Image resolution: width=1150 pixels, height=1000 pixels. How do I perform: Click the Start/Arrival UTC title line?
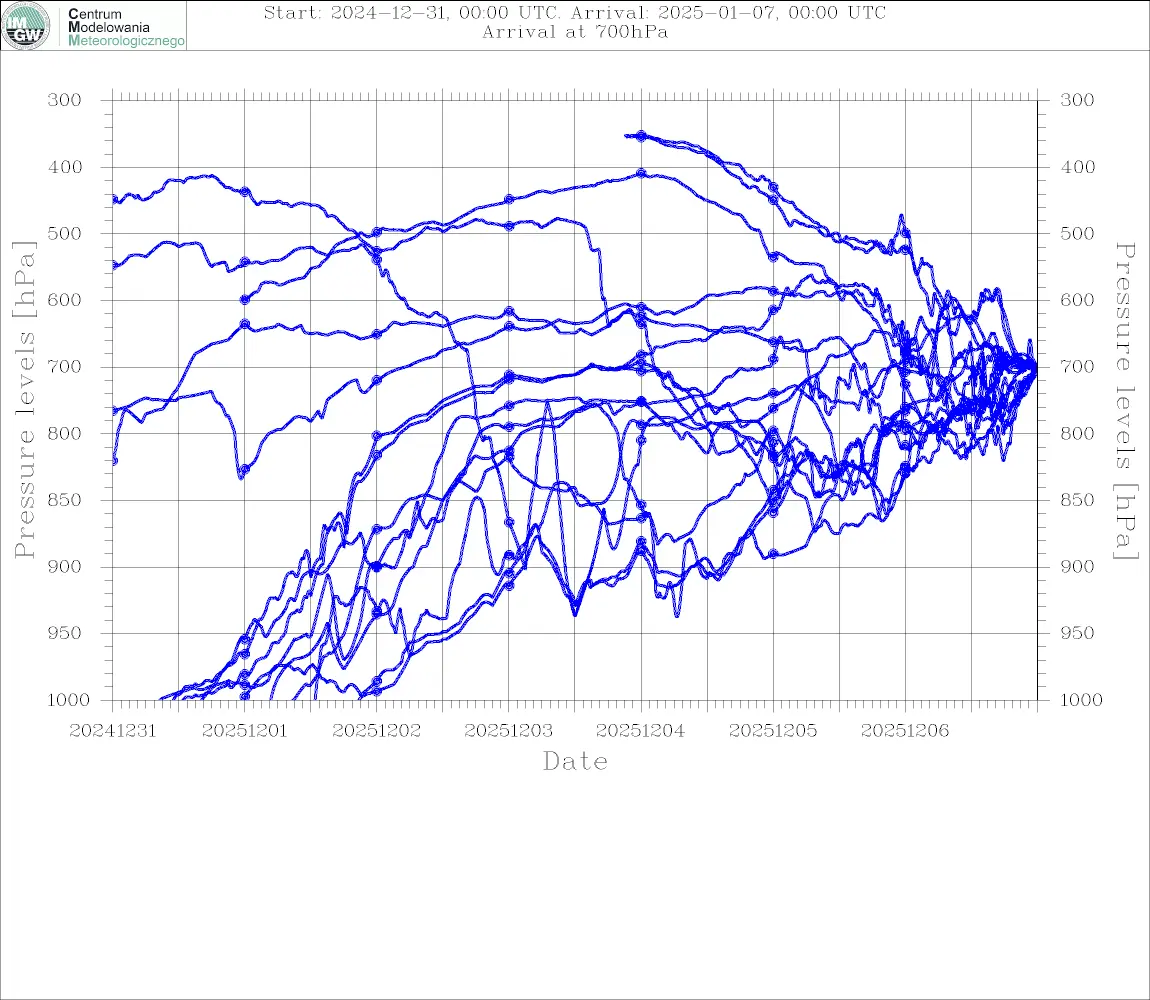pos(575,13)
